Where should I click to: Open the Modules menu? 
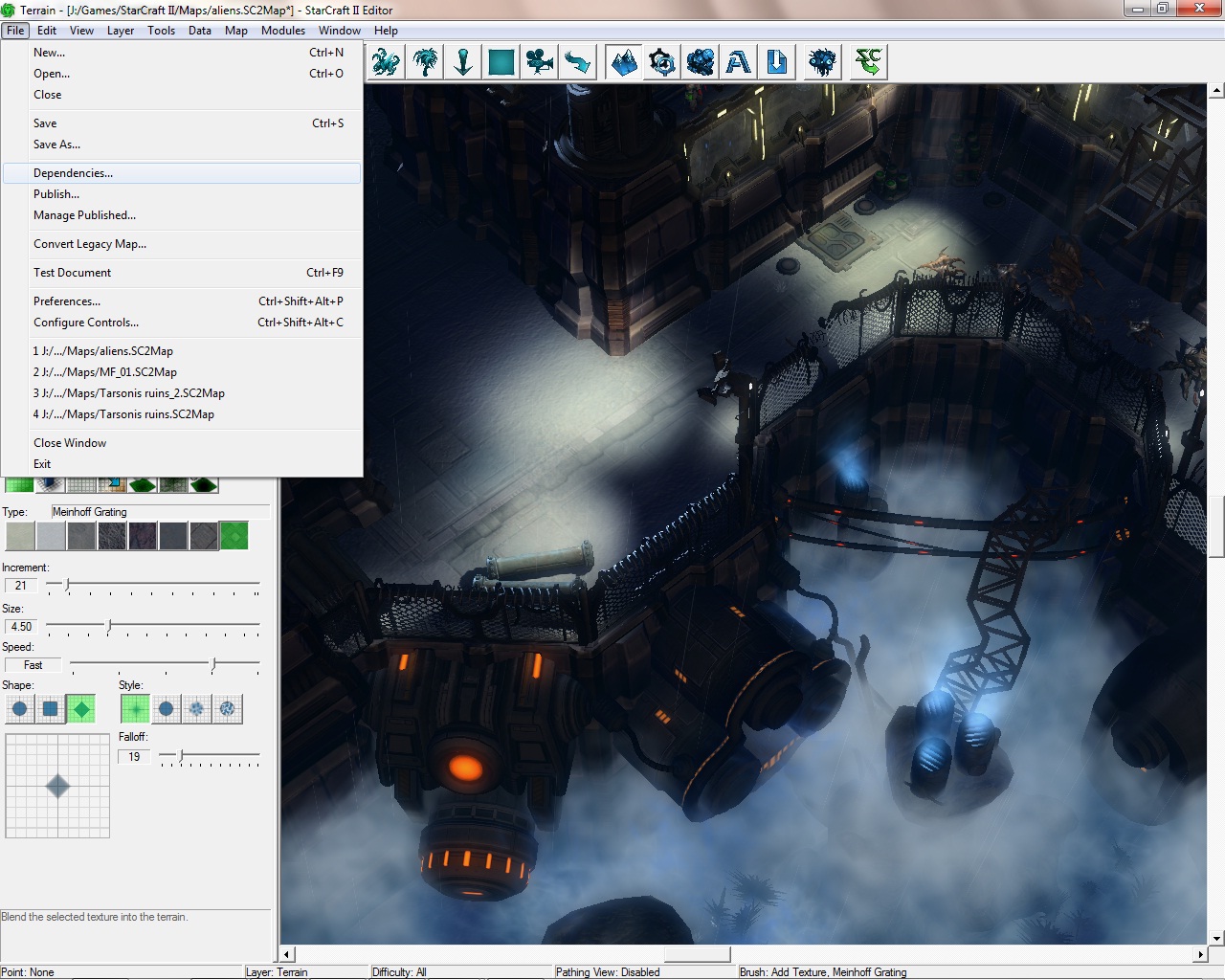tap(283, 31)
